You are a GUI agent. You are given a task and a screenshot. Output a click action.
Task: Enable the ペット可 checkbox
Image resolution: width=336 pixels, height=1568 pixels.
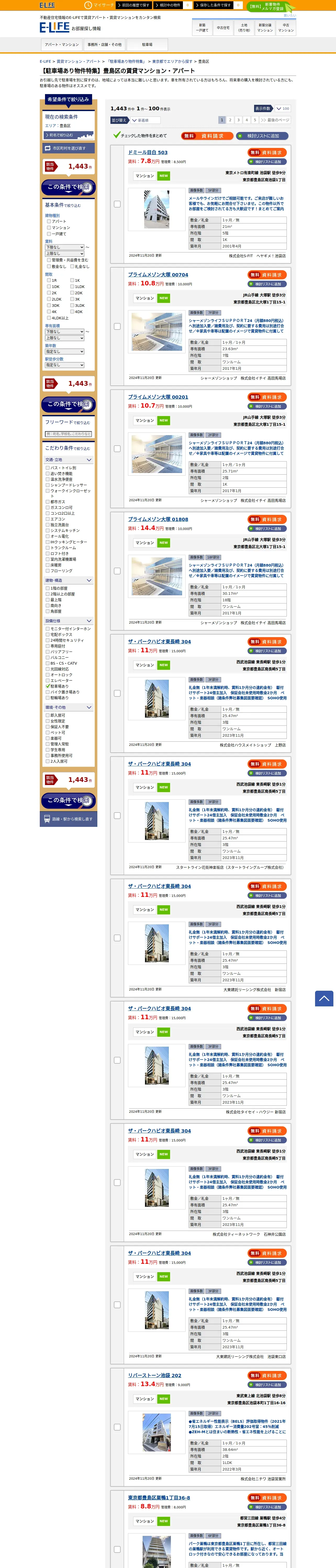click(x=48, y=733)
